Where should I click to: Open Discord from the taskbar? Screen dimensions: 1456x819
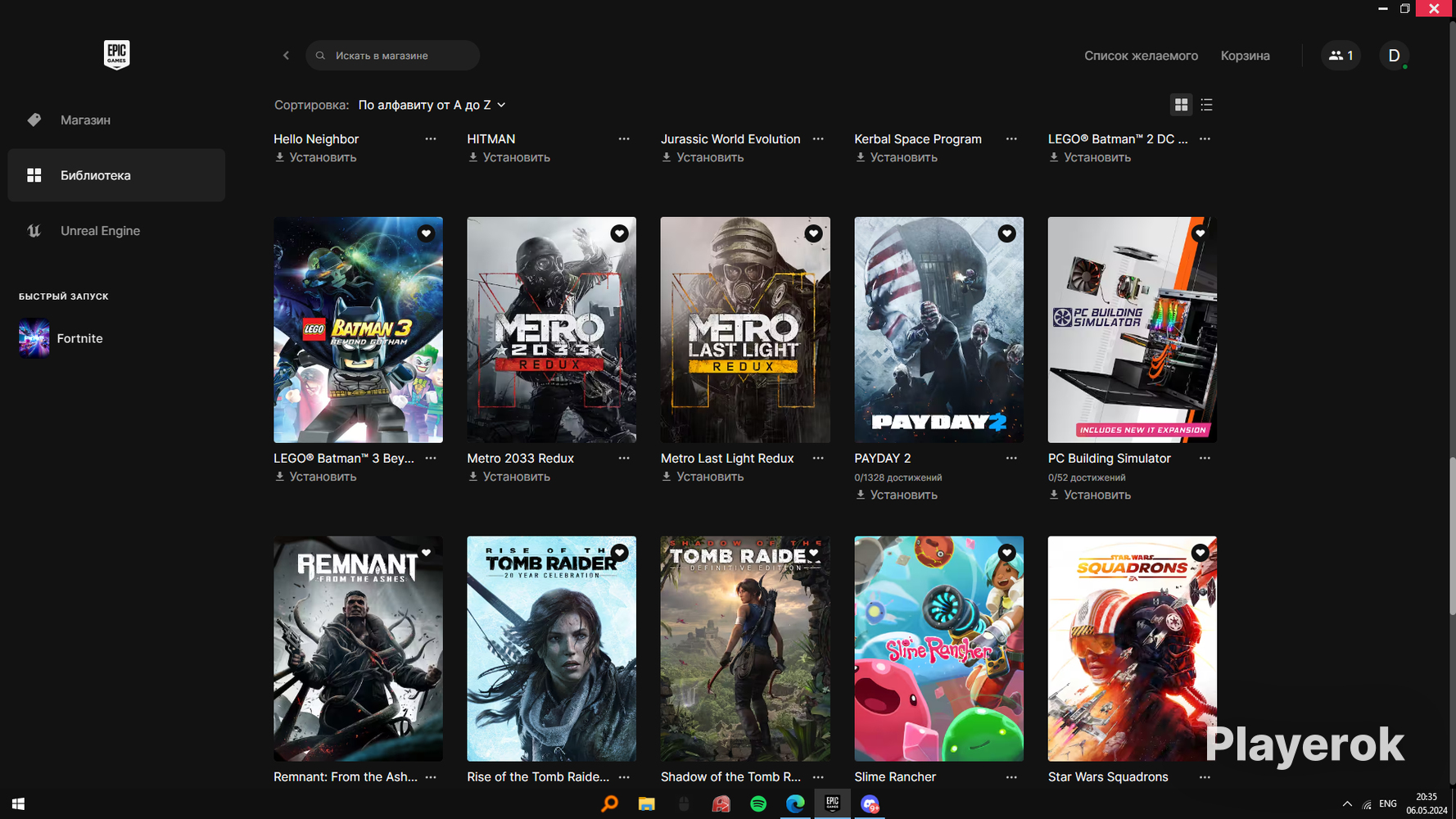tap(870, 803)
